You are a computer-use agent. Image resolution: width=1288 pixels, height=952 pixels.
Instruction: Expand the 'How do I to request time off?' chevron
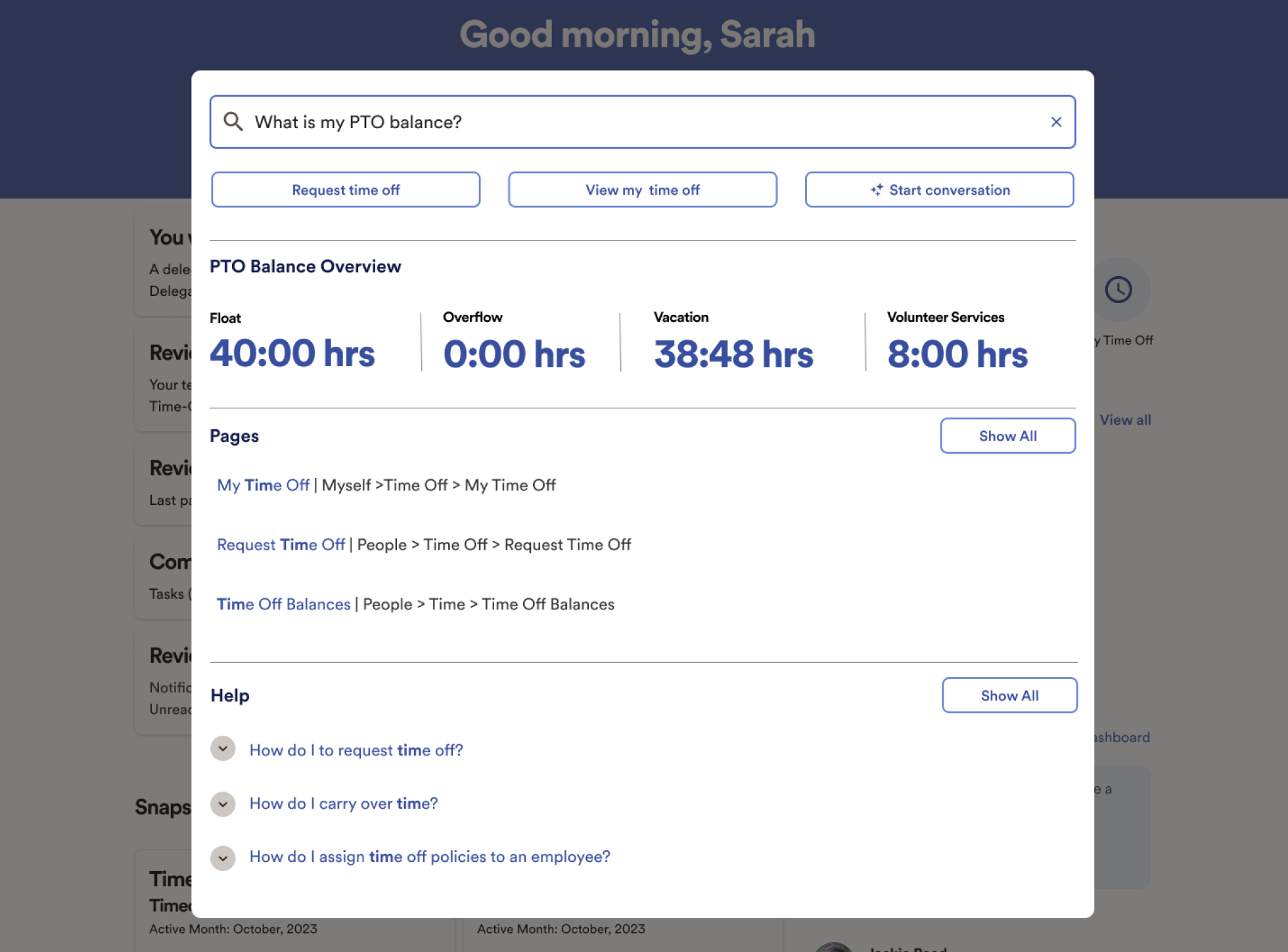[223, 749]
